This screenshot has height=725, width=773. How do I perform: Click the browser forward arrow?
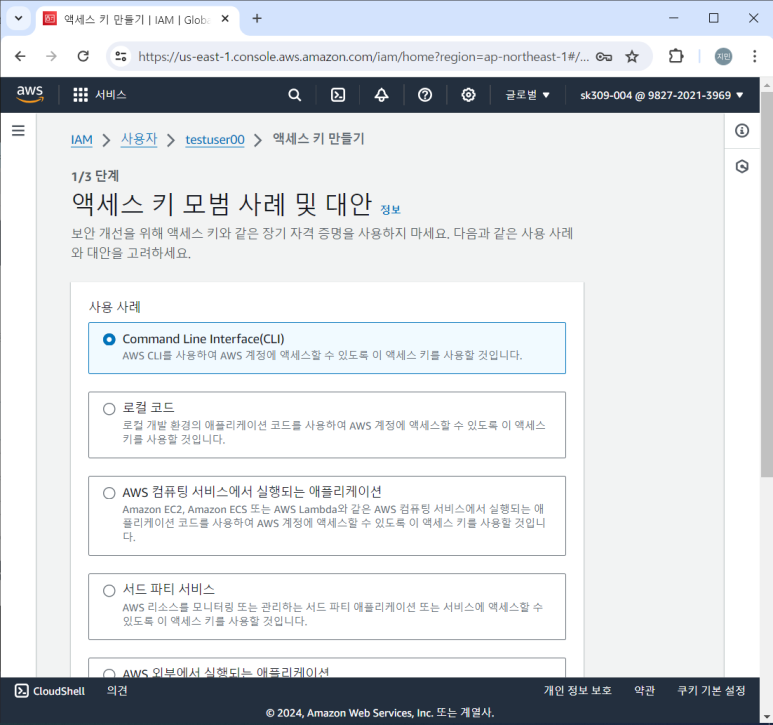tap(51, 56)
